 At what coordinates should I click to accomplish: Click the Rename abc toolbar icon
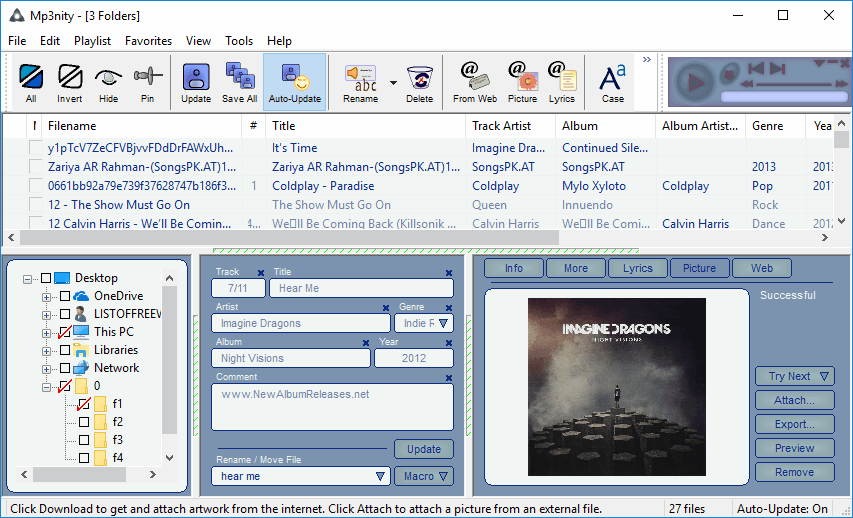(x=360, y=83)
